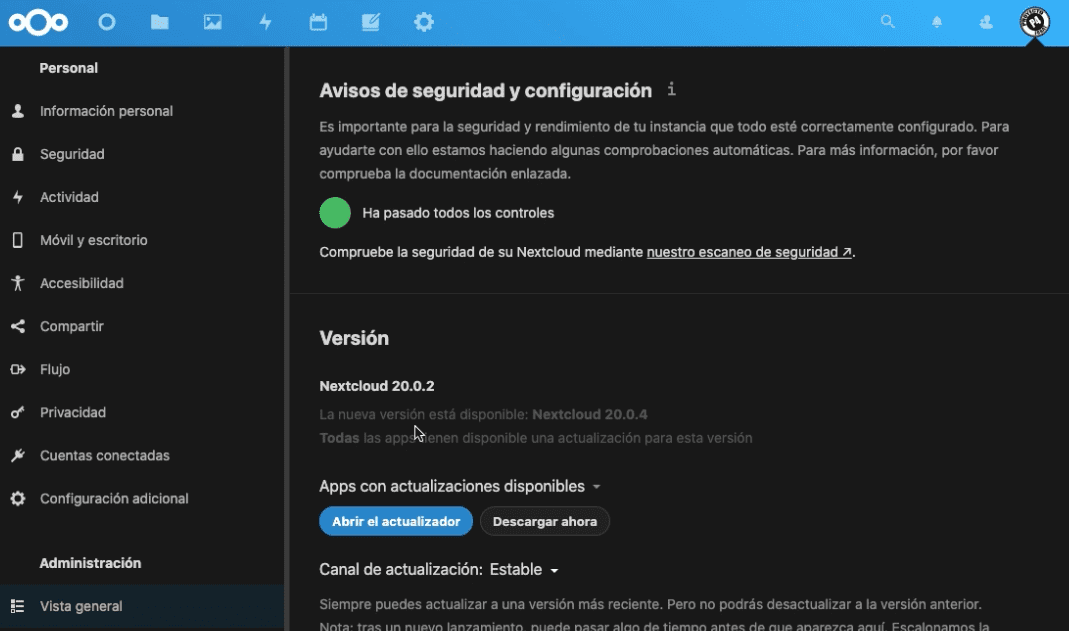Open the Notes app icon in the header
The width and height of the screenshot is (1069, 631).
(x=371, y=21)
